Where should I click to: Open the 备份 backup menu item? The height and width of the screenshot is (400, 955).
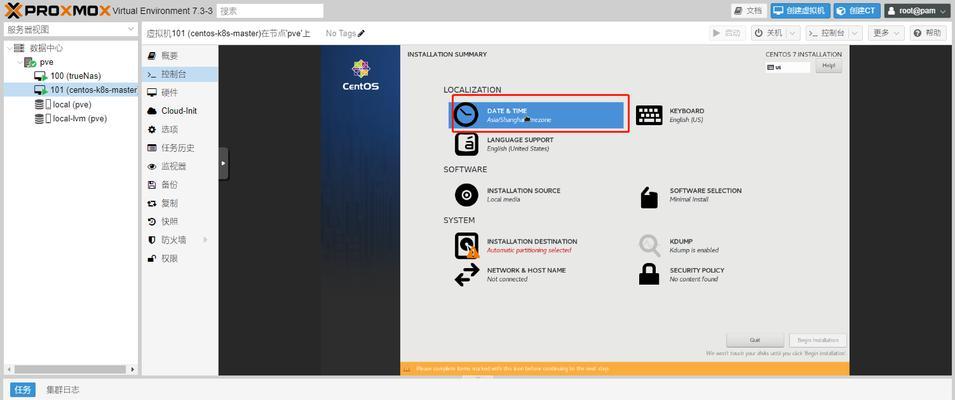[x=180, y=184]
